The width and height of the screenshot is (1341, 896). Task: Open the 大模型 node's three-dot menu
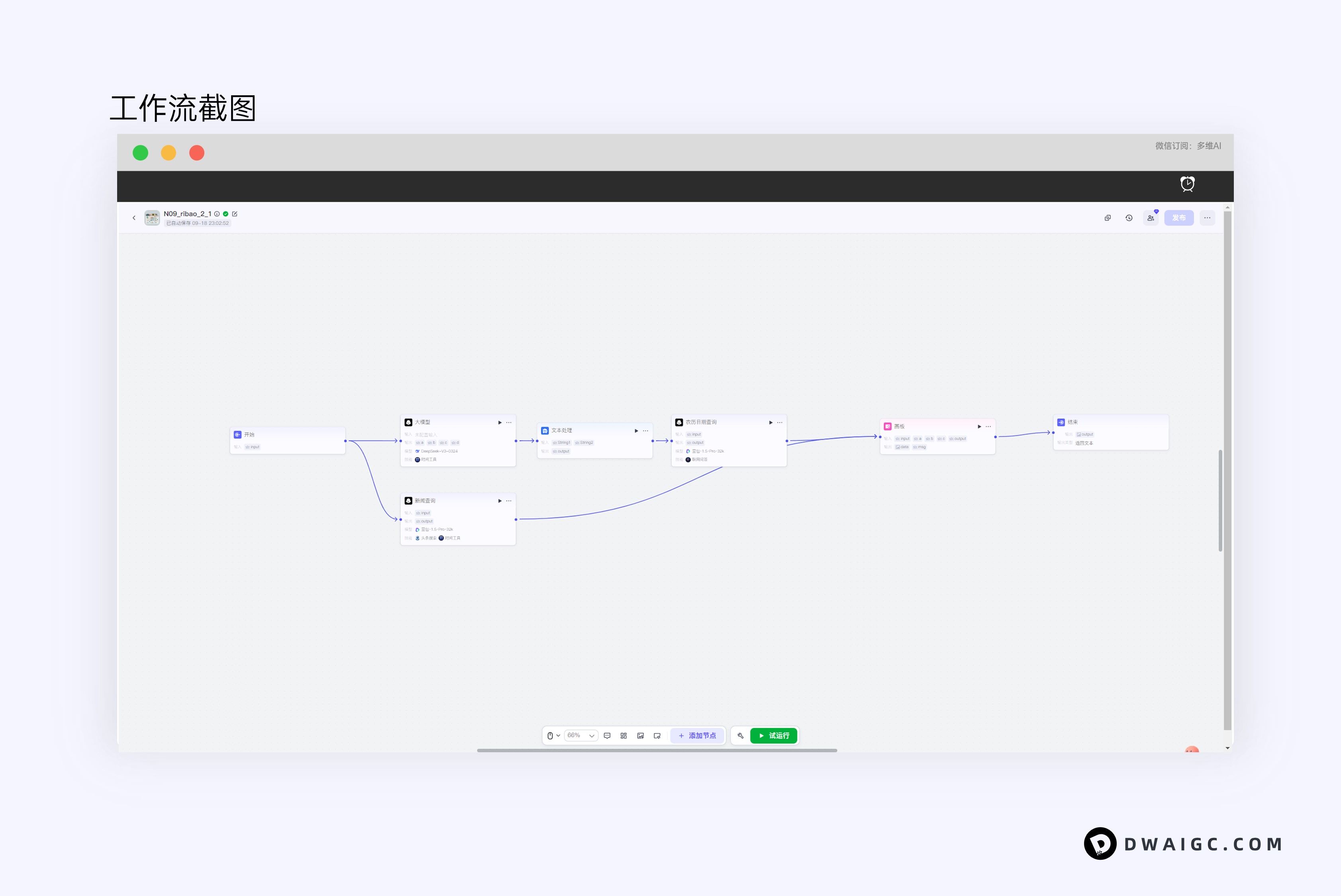pyautogui.click(x=509, y=422)
